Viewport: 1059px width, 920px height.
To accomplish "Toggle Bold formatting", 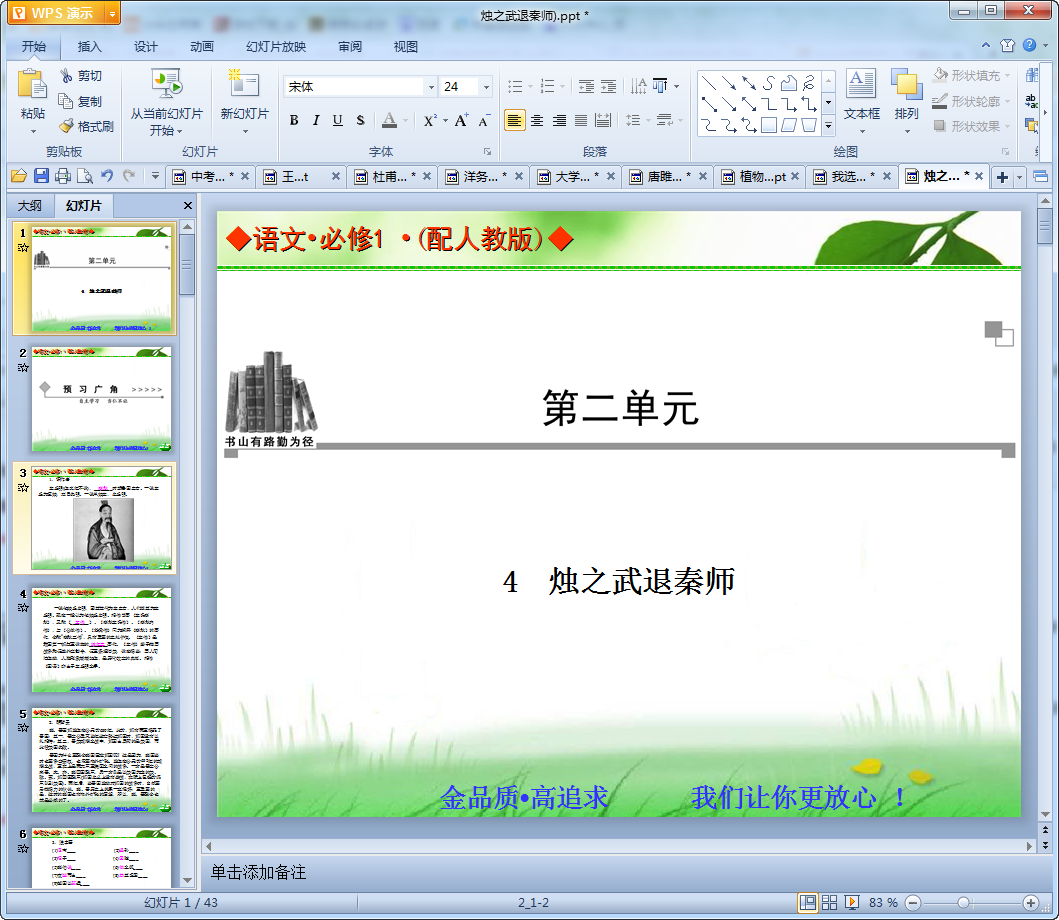I will click(294, 120).
